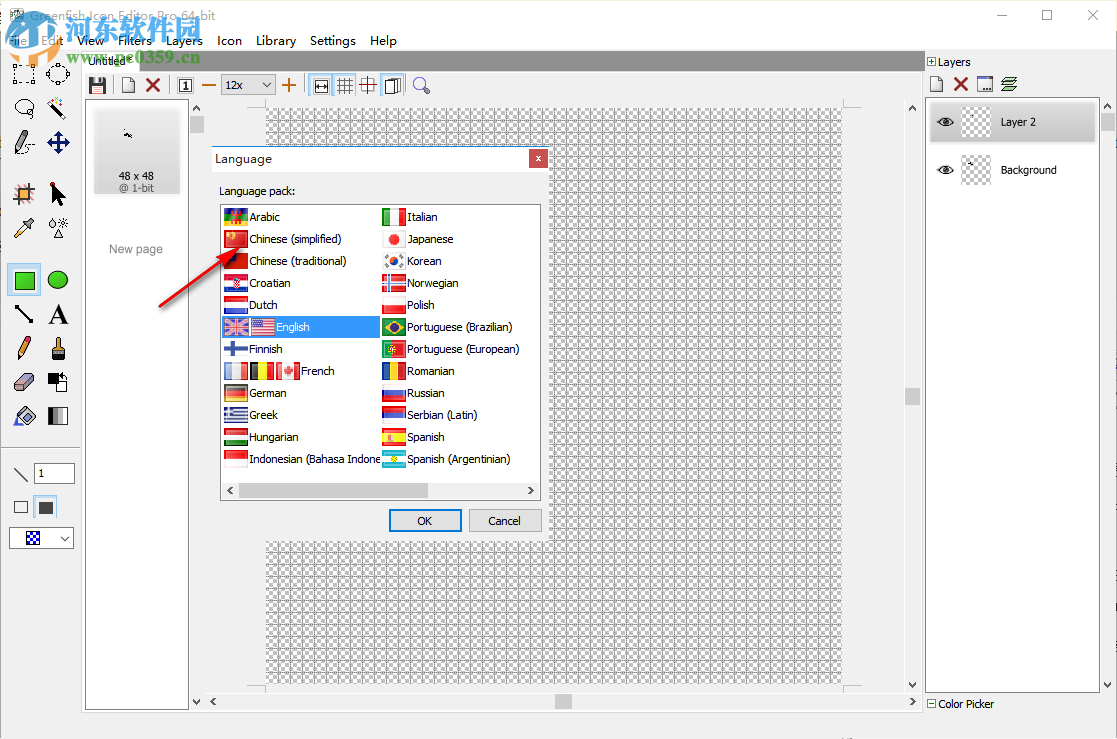Cancel the Language dialog
The height and width of the screenshot is (739, 1117).
click(505, 520)
